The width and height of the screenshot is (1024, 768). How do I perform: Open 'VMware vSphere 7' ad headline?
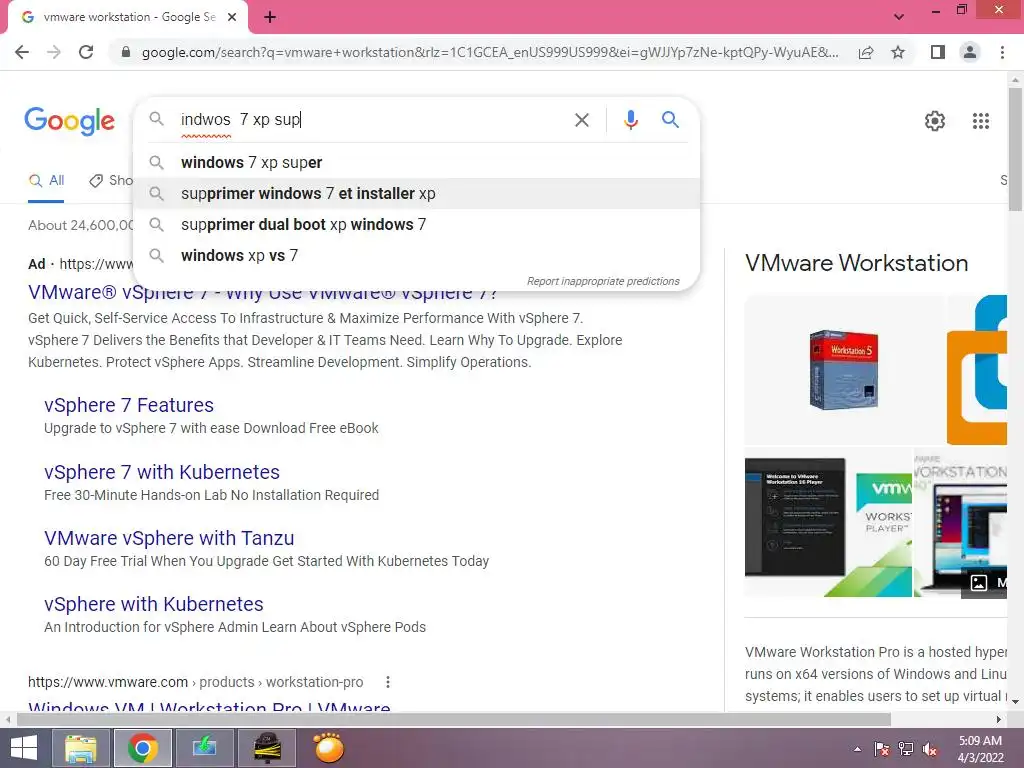(x=263, y=293)
